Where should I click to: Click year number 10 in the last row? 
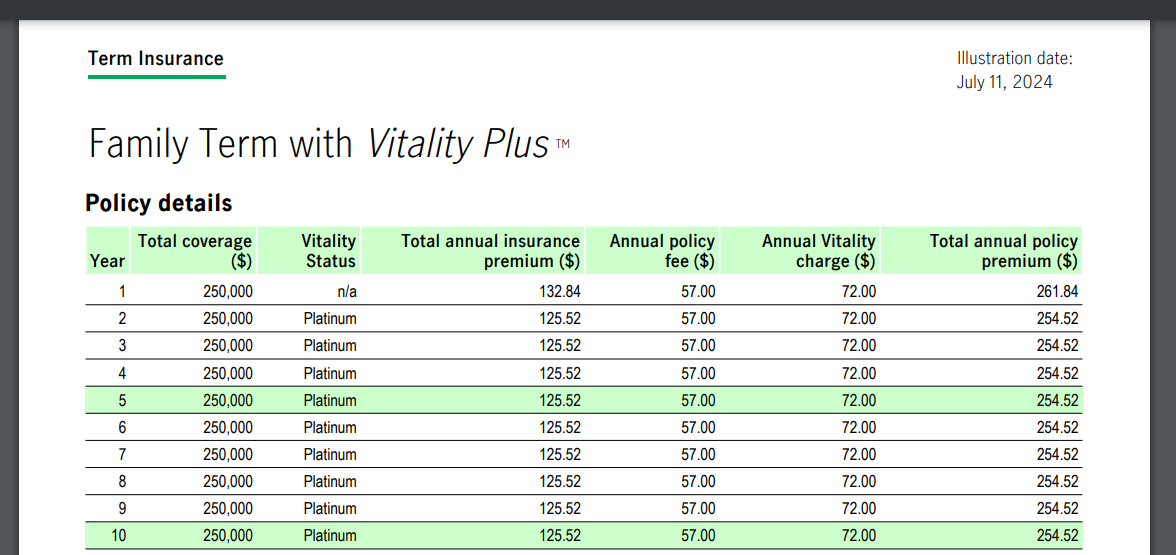click(118, 535)
